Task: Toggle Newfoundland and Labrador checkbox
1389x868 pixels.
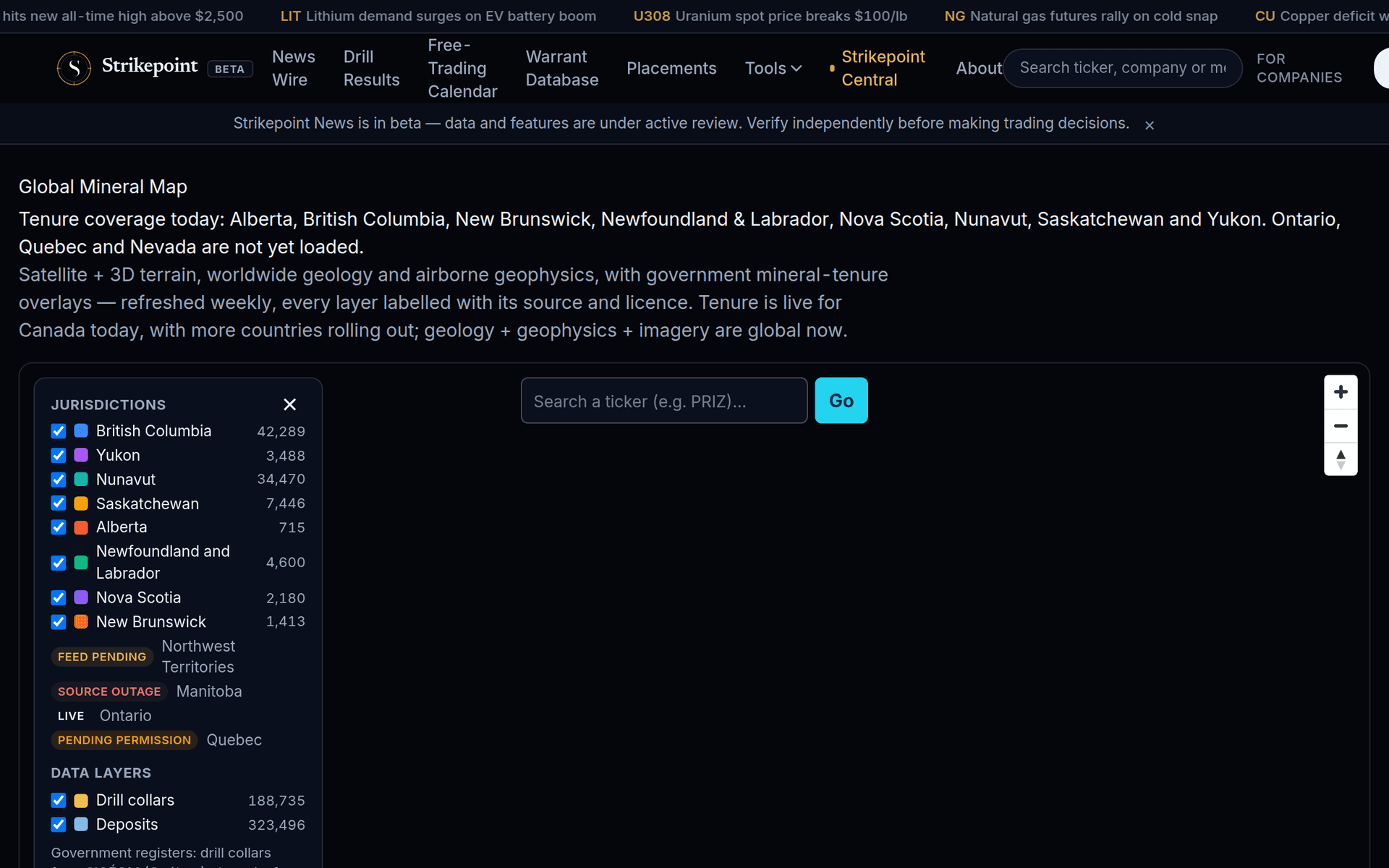Action: [59, 563]
